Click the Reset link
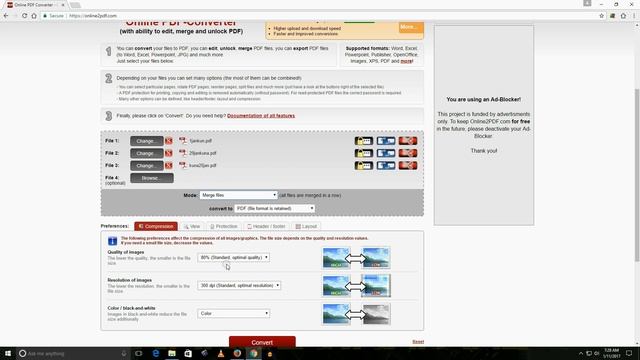640x360 pixels. point(418,342)
